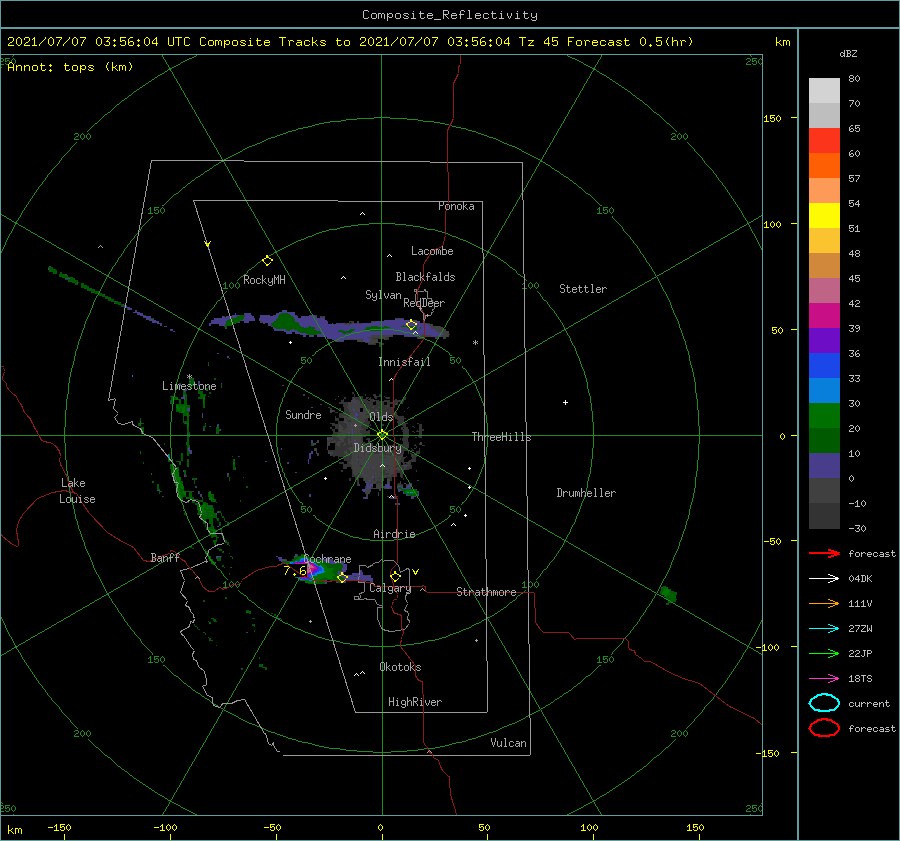900x841 pixels.
Task: Click the Airdrie city label
Action: [394, 534]
